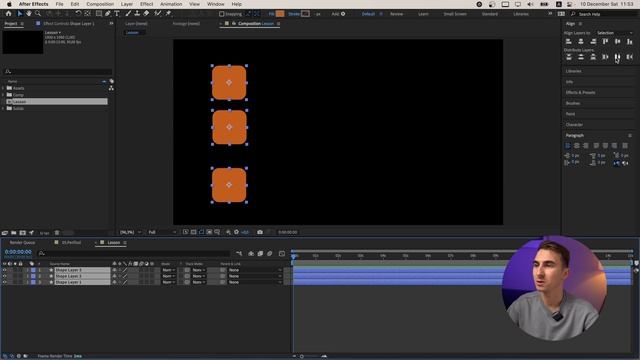Expand the Effects & Presets panel

tap(580, 93)
